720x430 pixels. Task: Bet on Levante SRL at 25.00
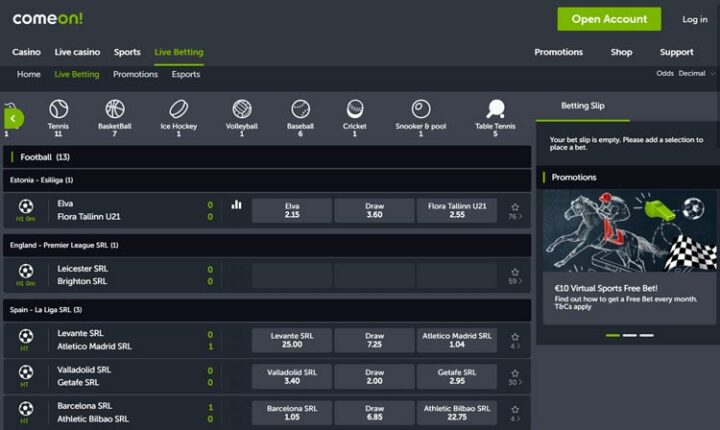click(x=292, y=340)
